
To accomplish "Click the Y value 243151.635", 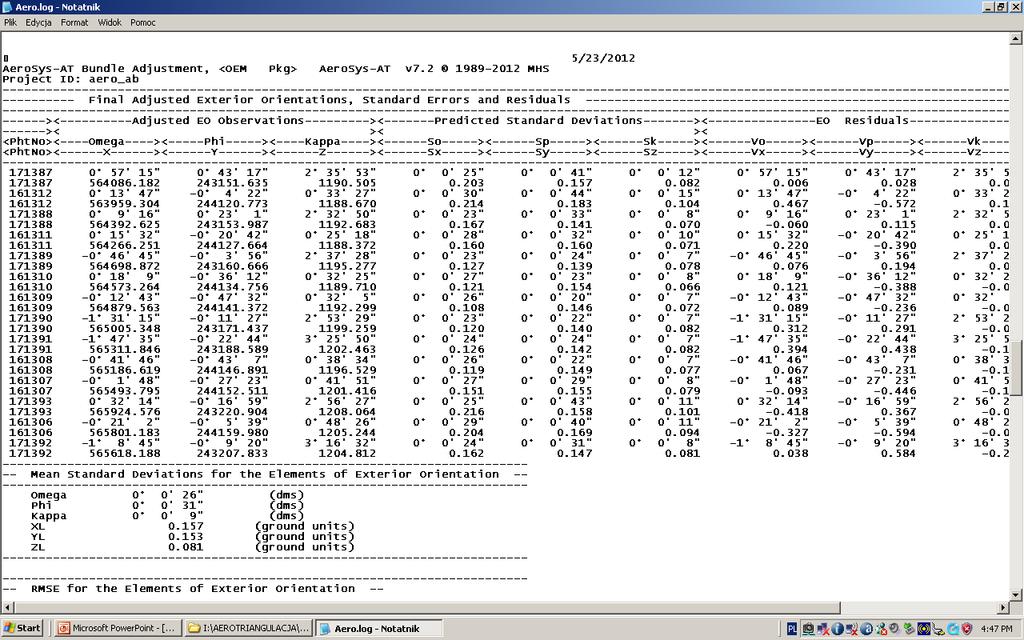I will point(232,184).
